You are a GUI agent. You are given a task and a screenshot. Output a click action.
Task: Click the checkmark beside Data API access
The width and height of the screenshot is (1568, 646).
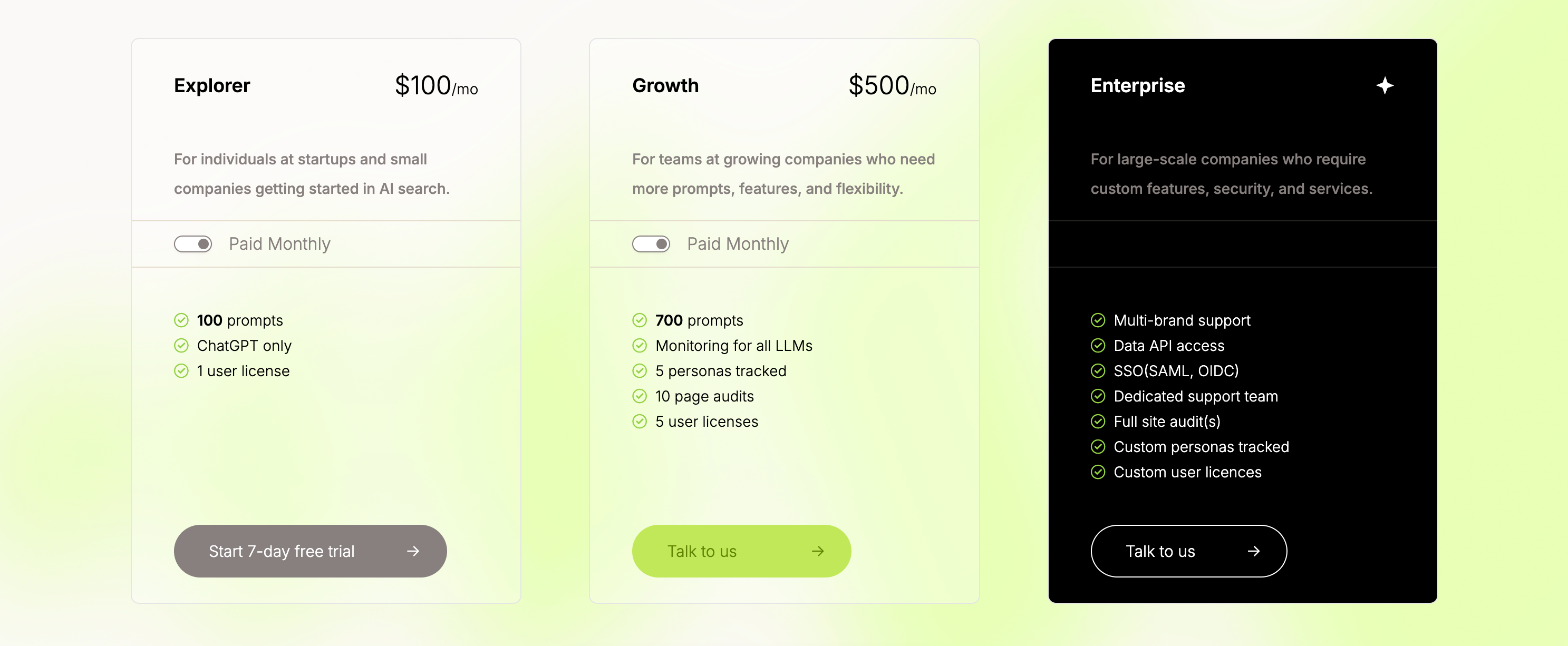point(1098,345)
